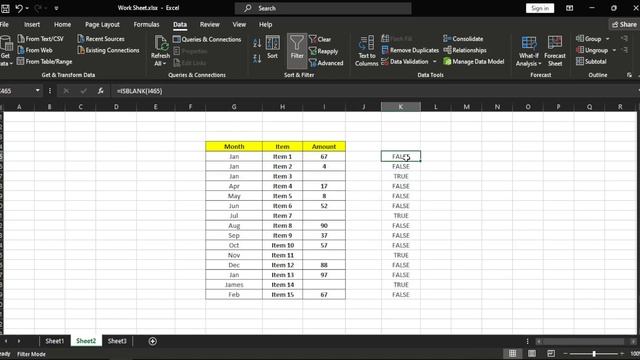The width and height of the screenshot is (640, 360).
Task: Open Relationships tool
Action: pyautogui.click(x=465, y=50)
